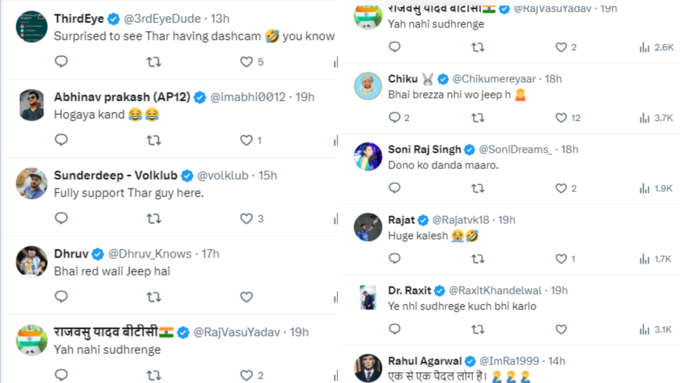Open @RaxitKhandelwal profile handle
This screenshot has width=680, height=383.
495,290
